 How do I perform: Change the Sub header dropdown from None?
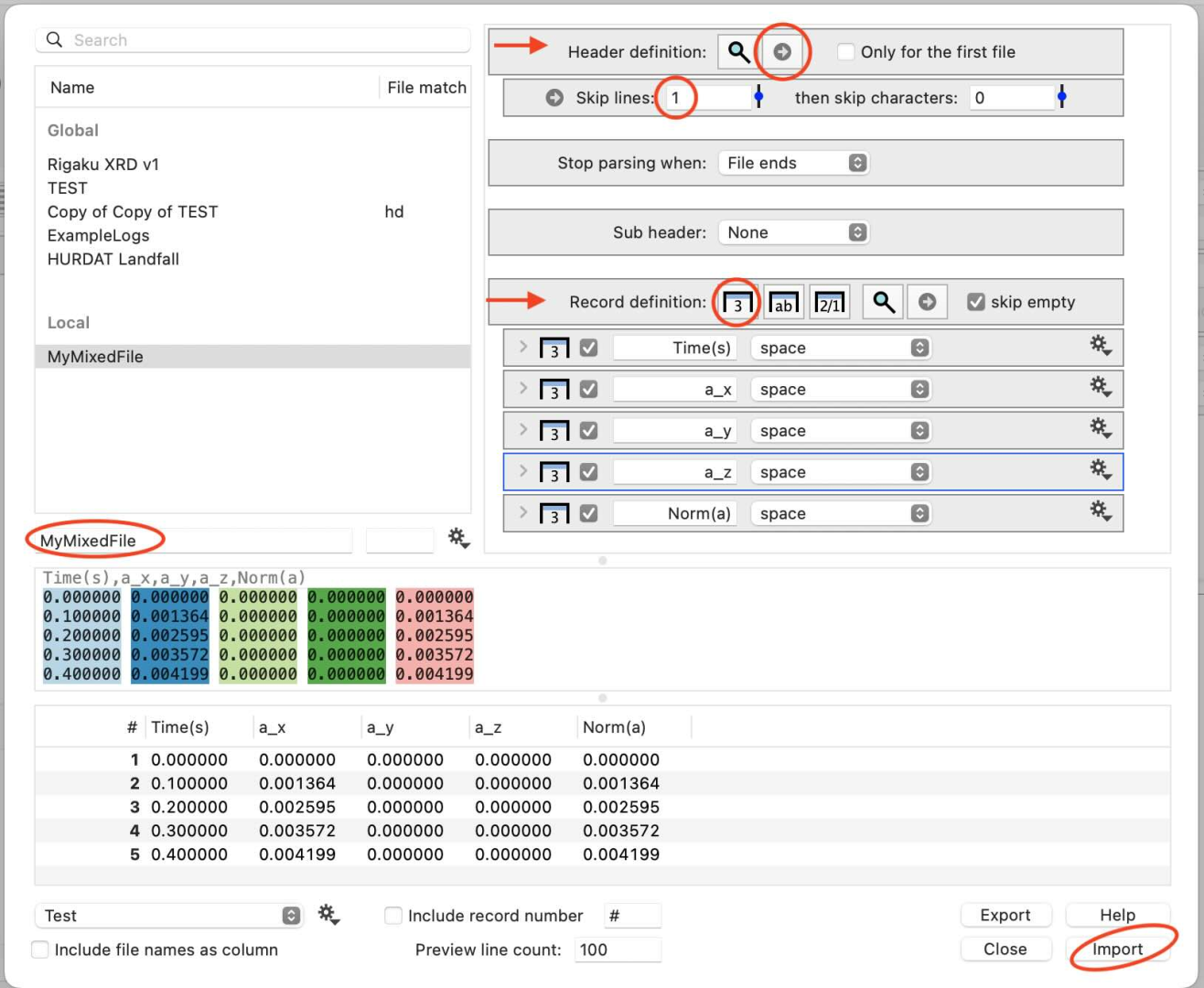(792, 232)
